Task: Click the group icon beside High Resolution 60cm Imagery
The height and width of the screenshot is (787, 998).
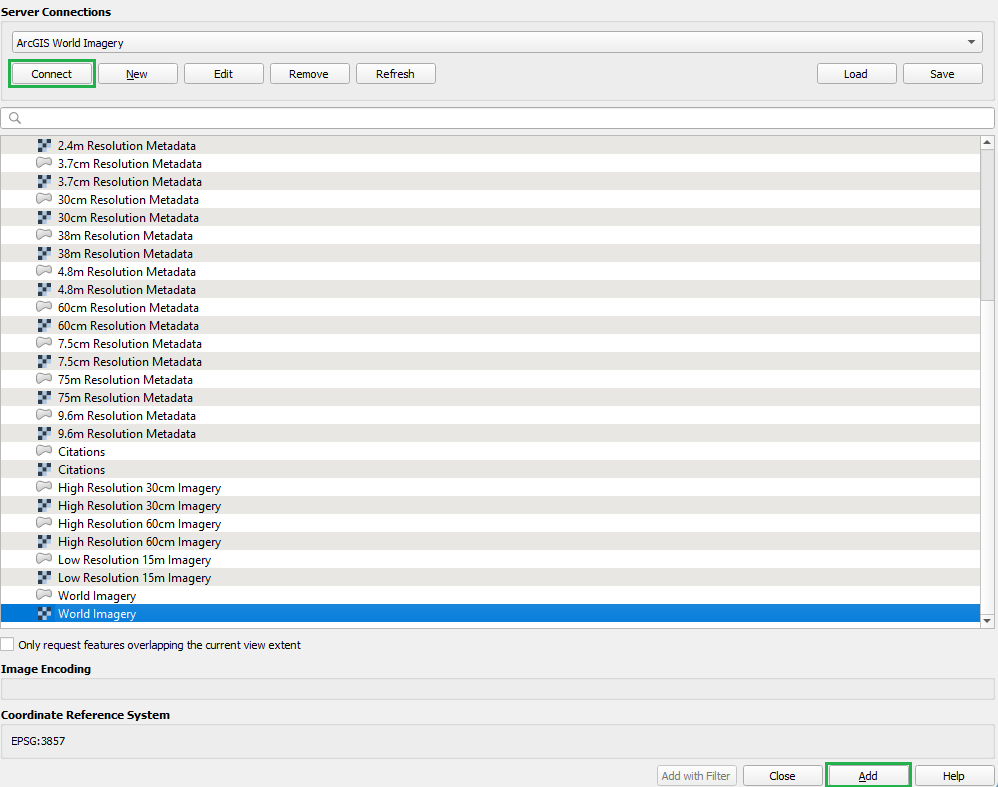Action: tap(44, 523)
